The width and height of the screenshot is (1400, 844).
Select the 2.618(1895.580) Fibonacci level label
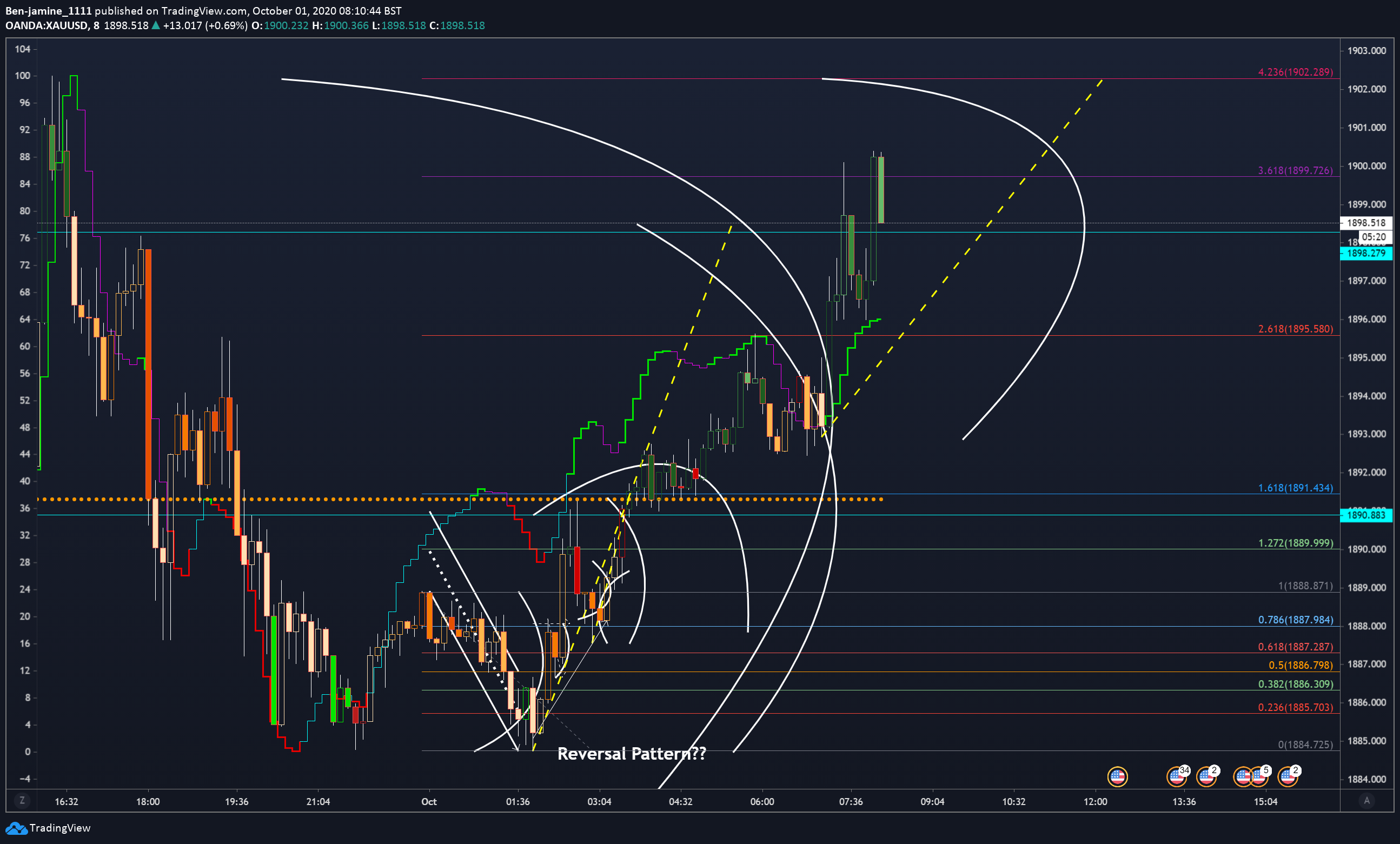1296,329
